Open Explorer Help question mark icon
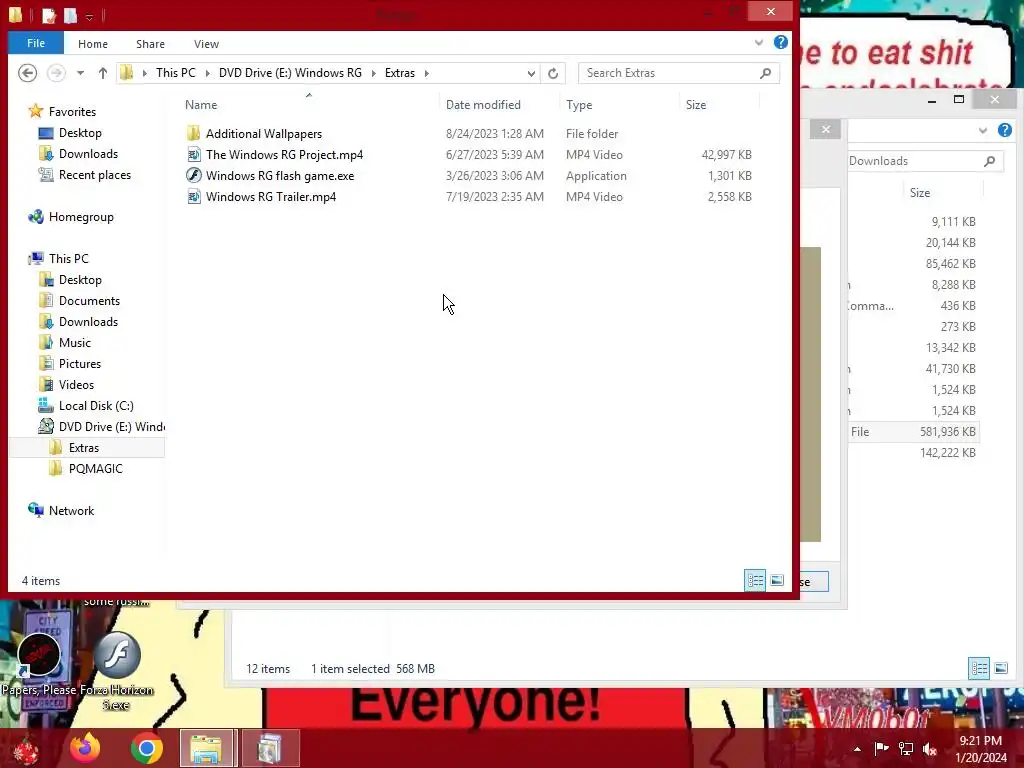 coord(780,42)
